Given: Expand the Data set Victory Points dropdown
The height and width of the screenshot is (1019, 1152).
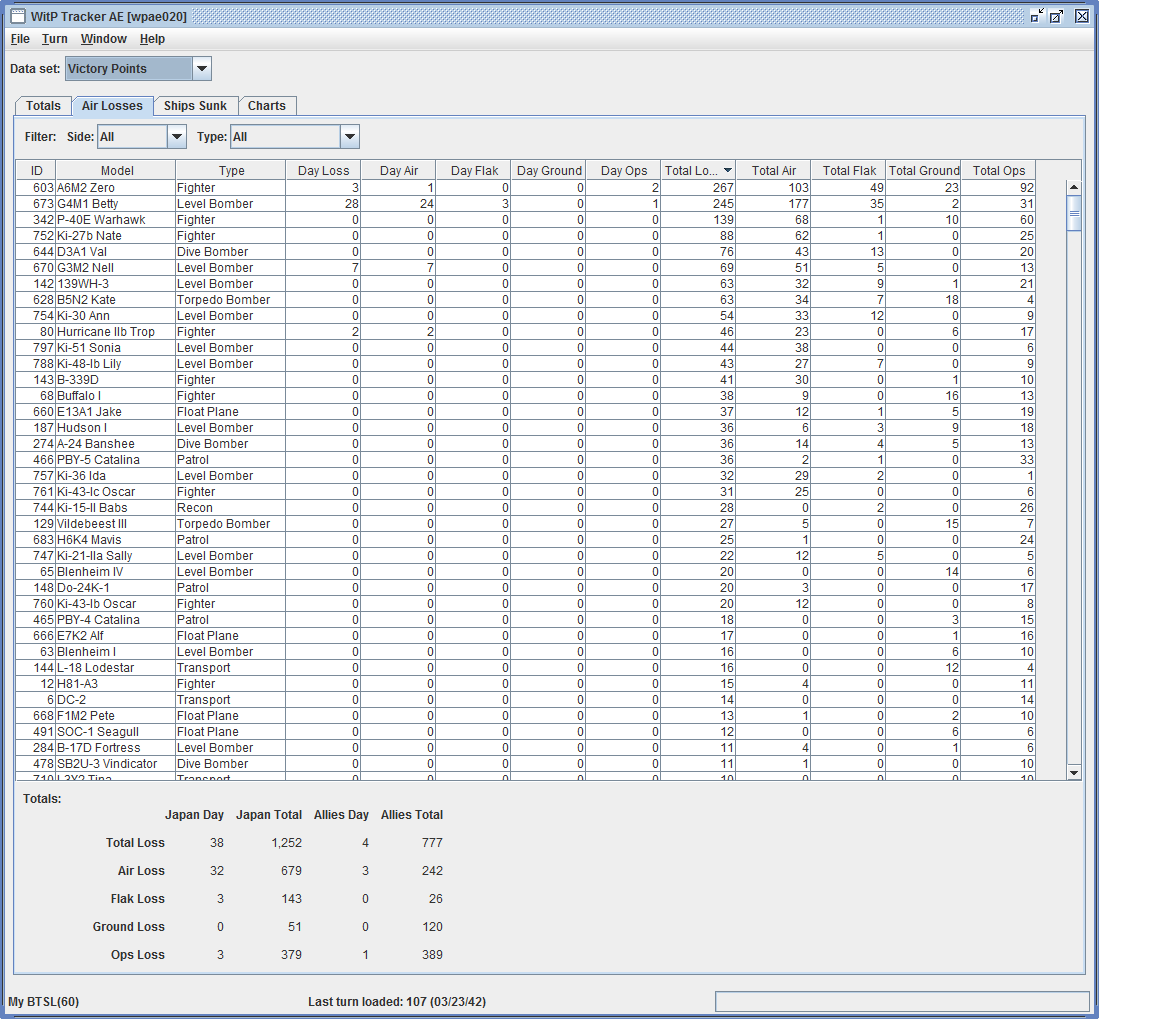Looking at the screenshot, I should pyautogui.click(x=201, y=69).
